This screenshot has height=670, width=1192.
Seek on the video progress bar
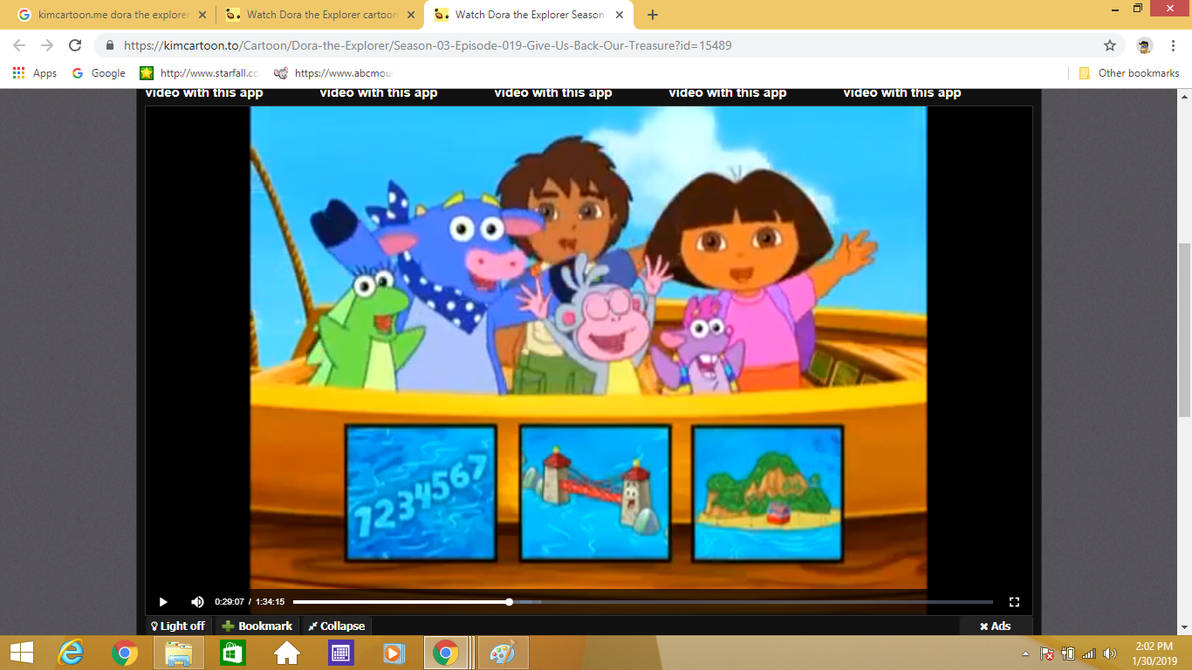pyautogui.click(x=642, y=602)
